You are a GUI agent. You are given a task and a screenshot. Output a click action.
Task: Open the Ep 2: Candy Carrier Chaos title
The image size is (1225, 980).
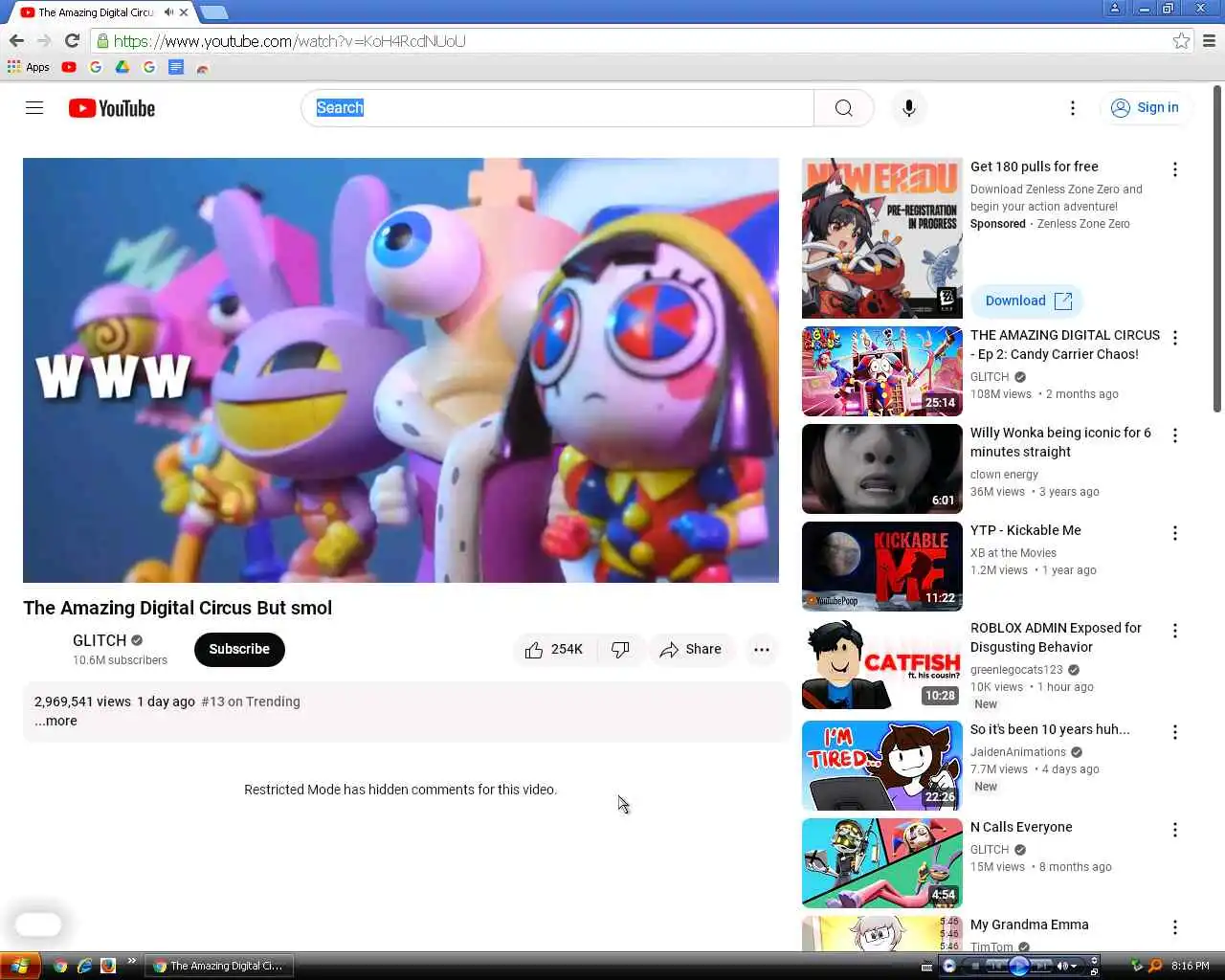point(1065,345)
